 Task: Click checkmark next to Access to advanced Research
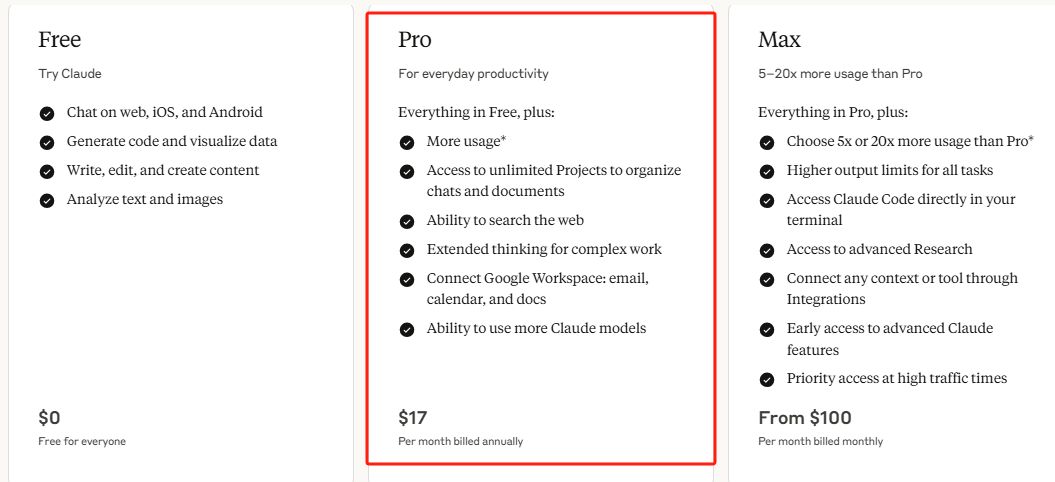coord(766,250)
